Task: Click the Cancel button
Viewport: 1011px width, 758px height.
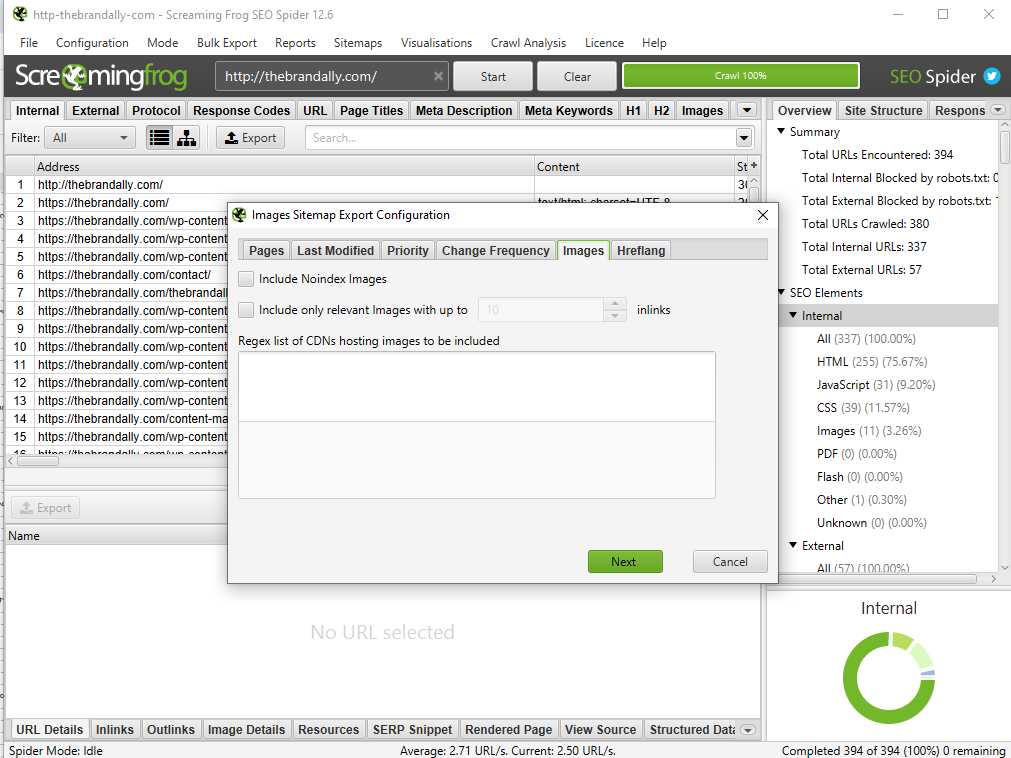Action: tap(730, 561)
